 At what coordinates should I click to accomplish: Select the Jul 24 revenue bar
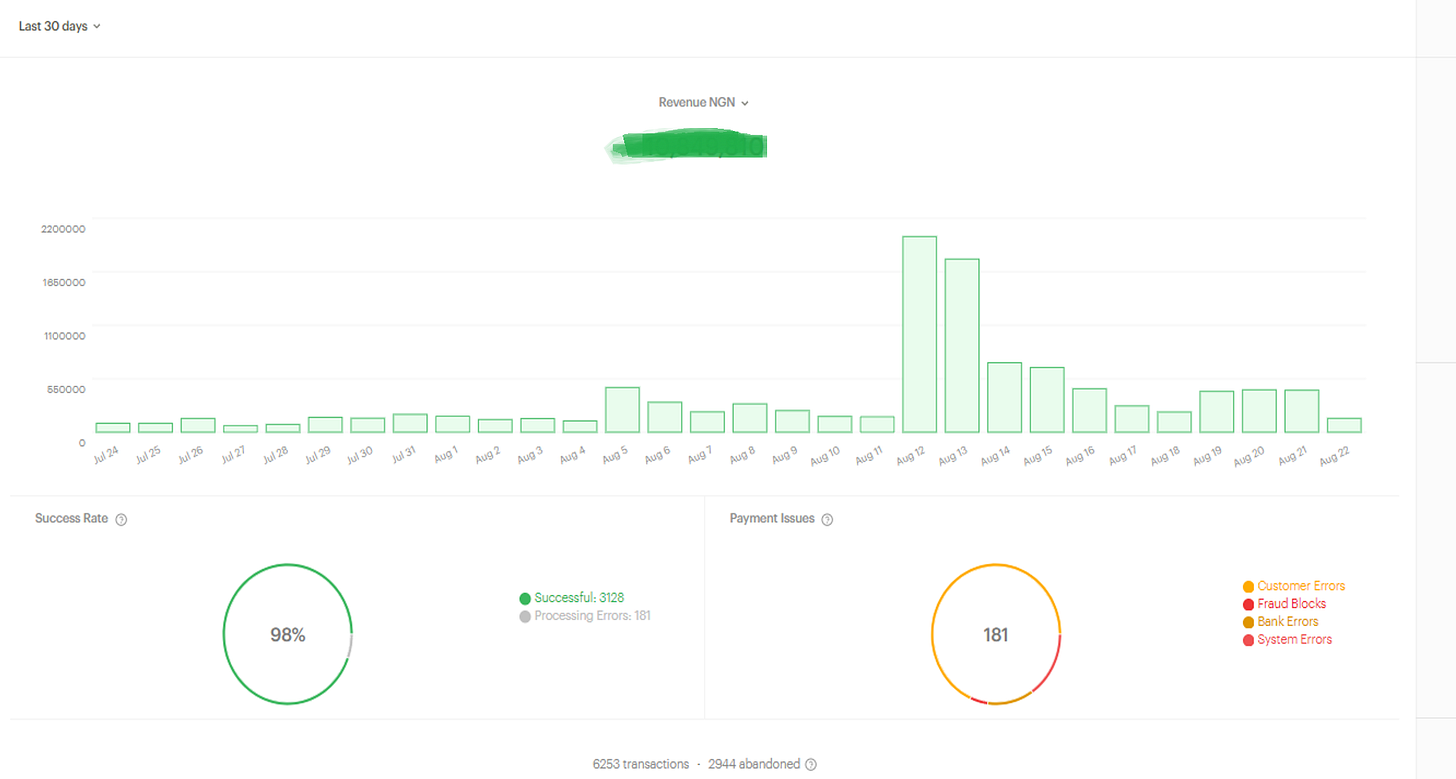tap(113, 427)
